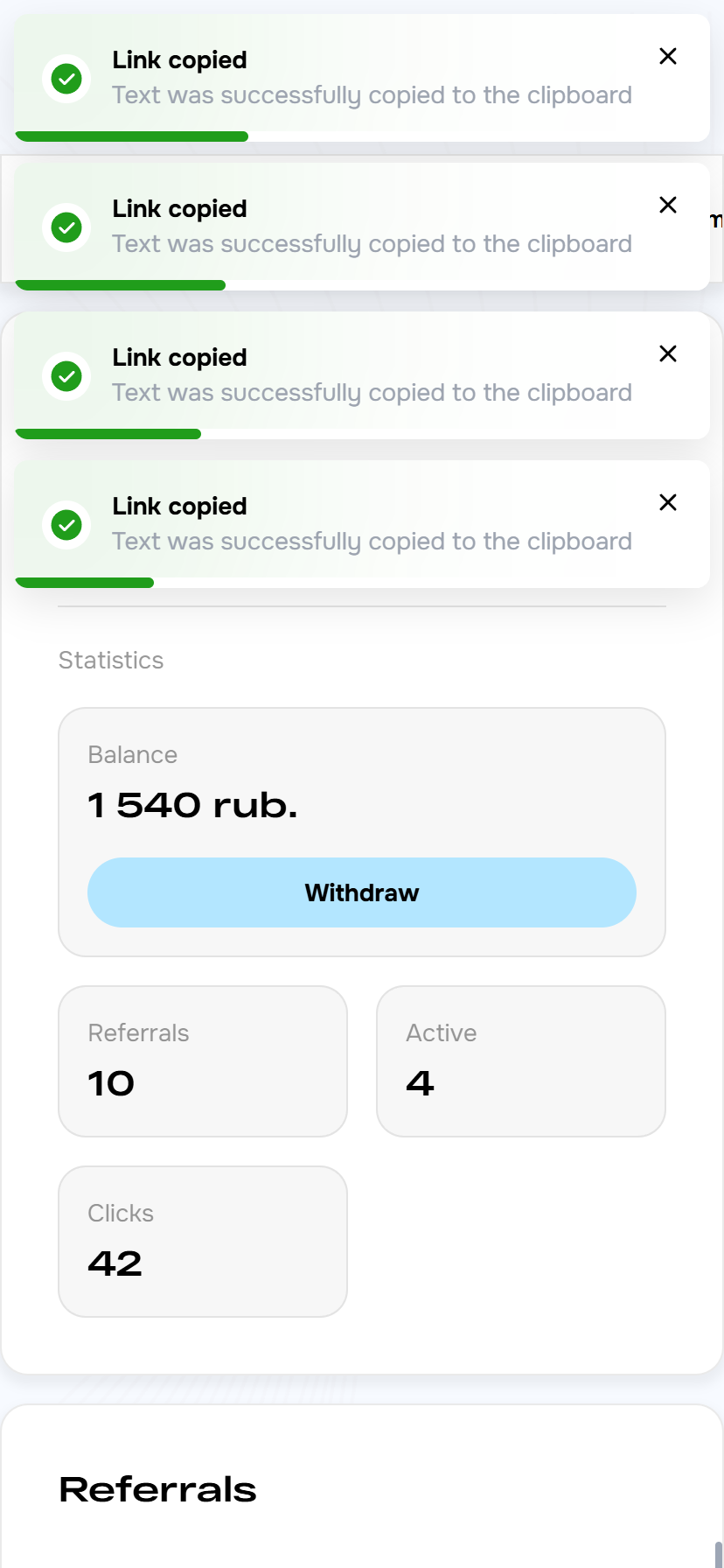
Task: Select the Clicks stat card showing 42
Action: click(x=202, y=1241)
